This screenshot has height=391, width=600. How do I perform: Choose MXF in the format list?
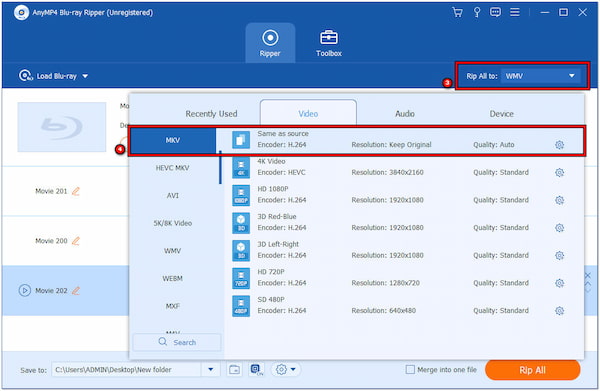[x=173, y=306]
